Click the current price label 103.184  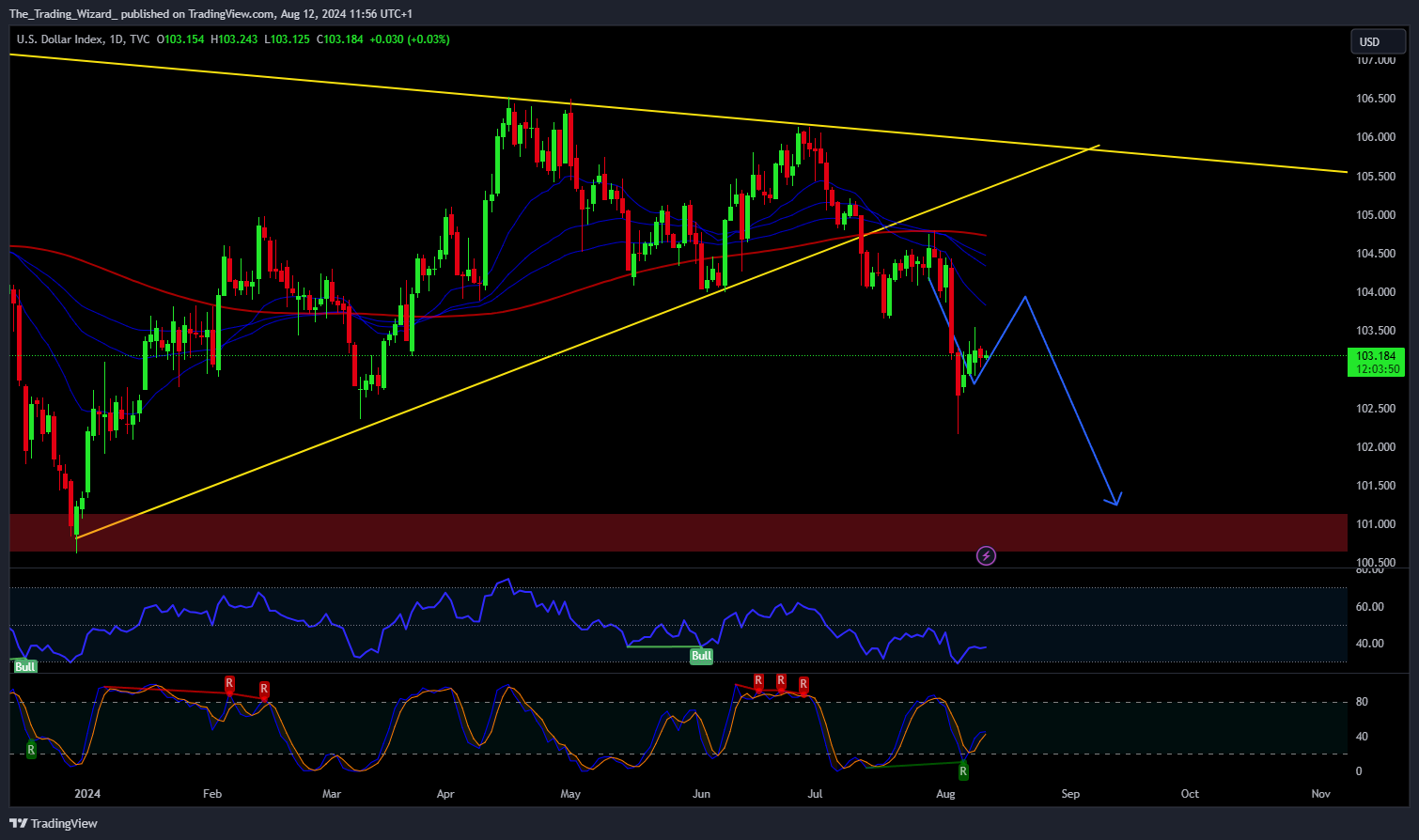click(1376, 356)
